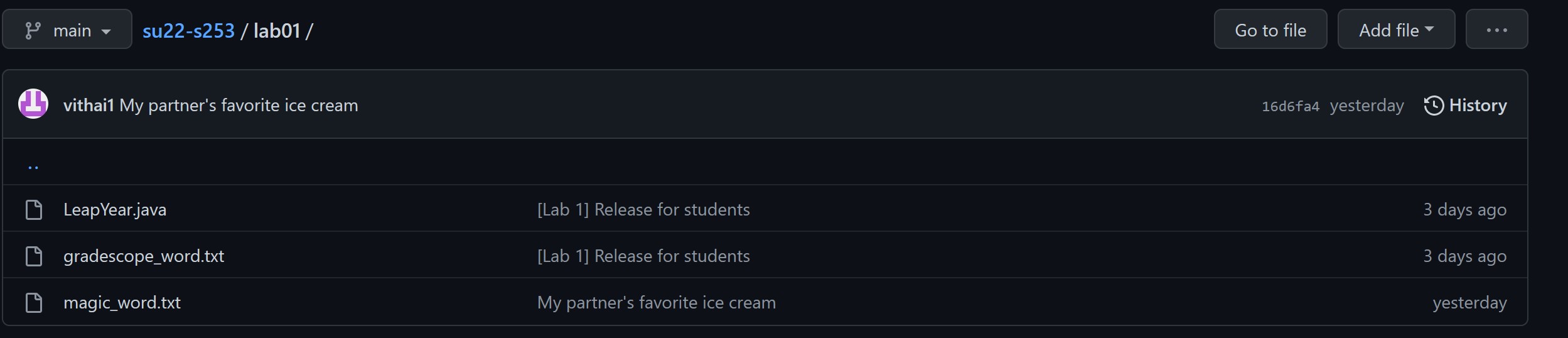Viewport: 1568px width, 338px height.
Task: Navigate to su22-s253 repository root
Action: 188,31
